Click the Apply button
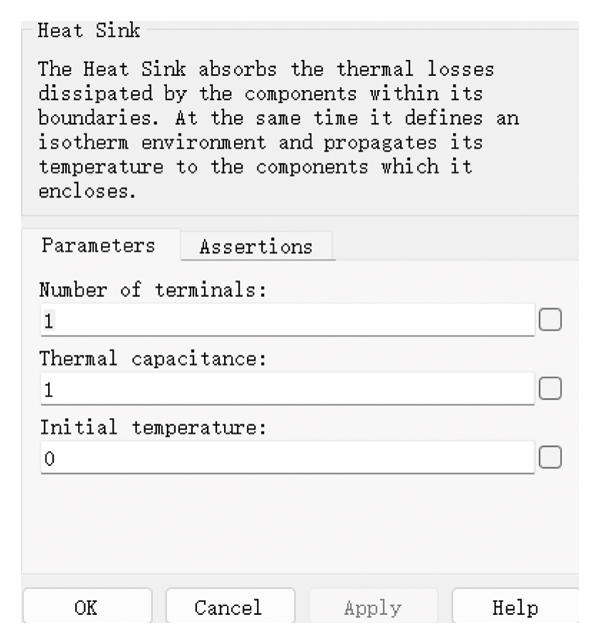 pyautogui.click(x=373, y=607)
